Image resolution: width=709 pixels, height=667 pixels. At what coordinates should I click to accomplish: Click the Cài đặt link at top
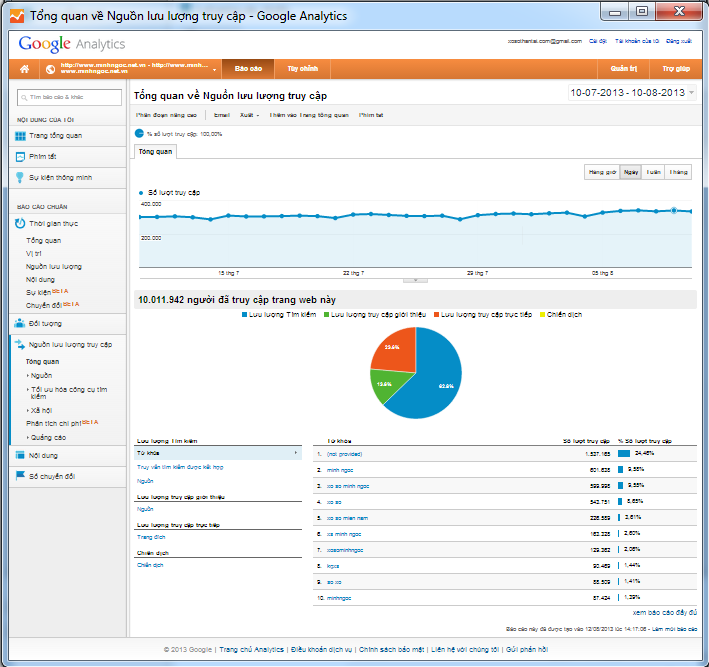tap(598, 41)
